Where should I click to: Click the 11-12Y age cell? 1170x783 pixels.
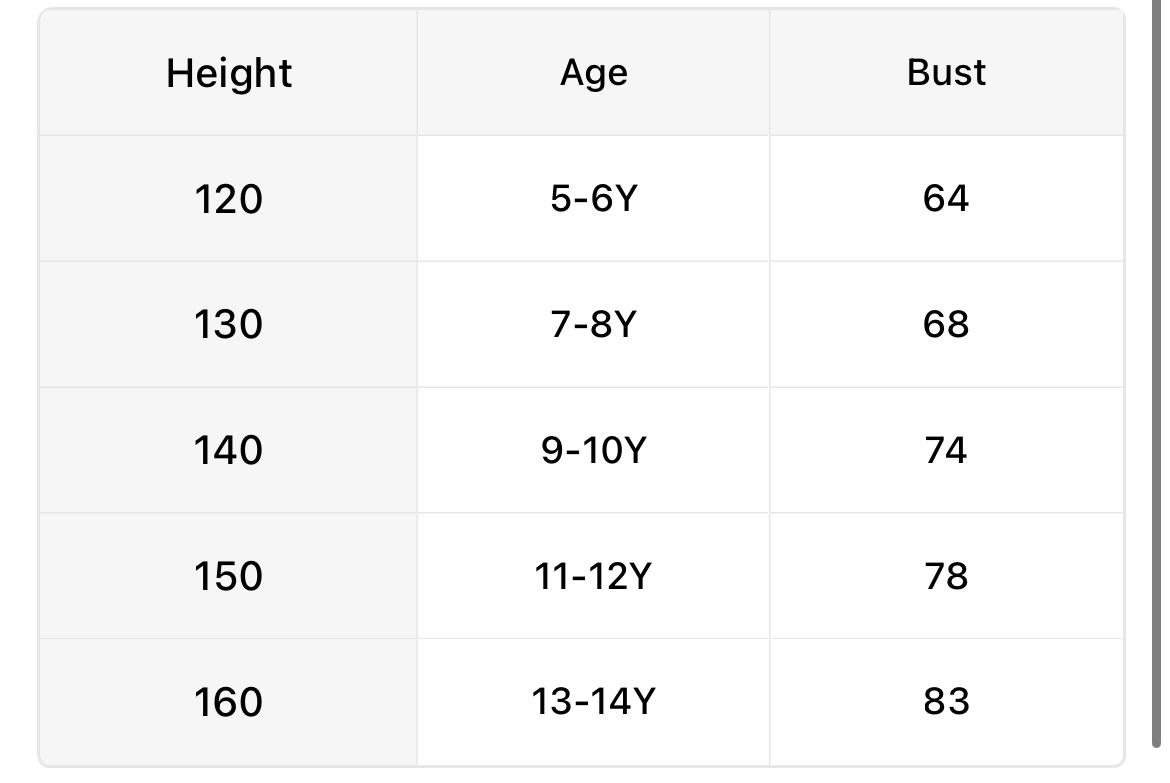click(x=593, y=577)
